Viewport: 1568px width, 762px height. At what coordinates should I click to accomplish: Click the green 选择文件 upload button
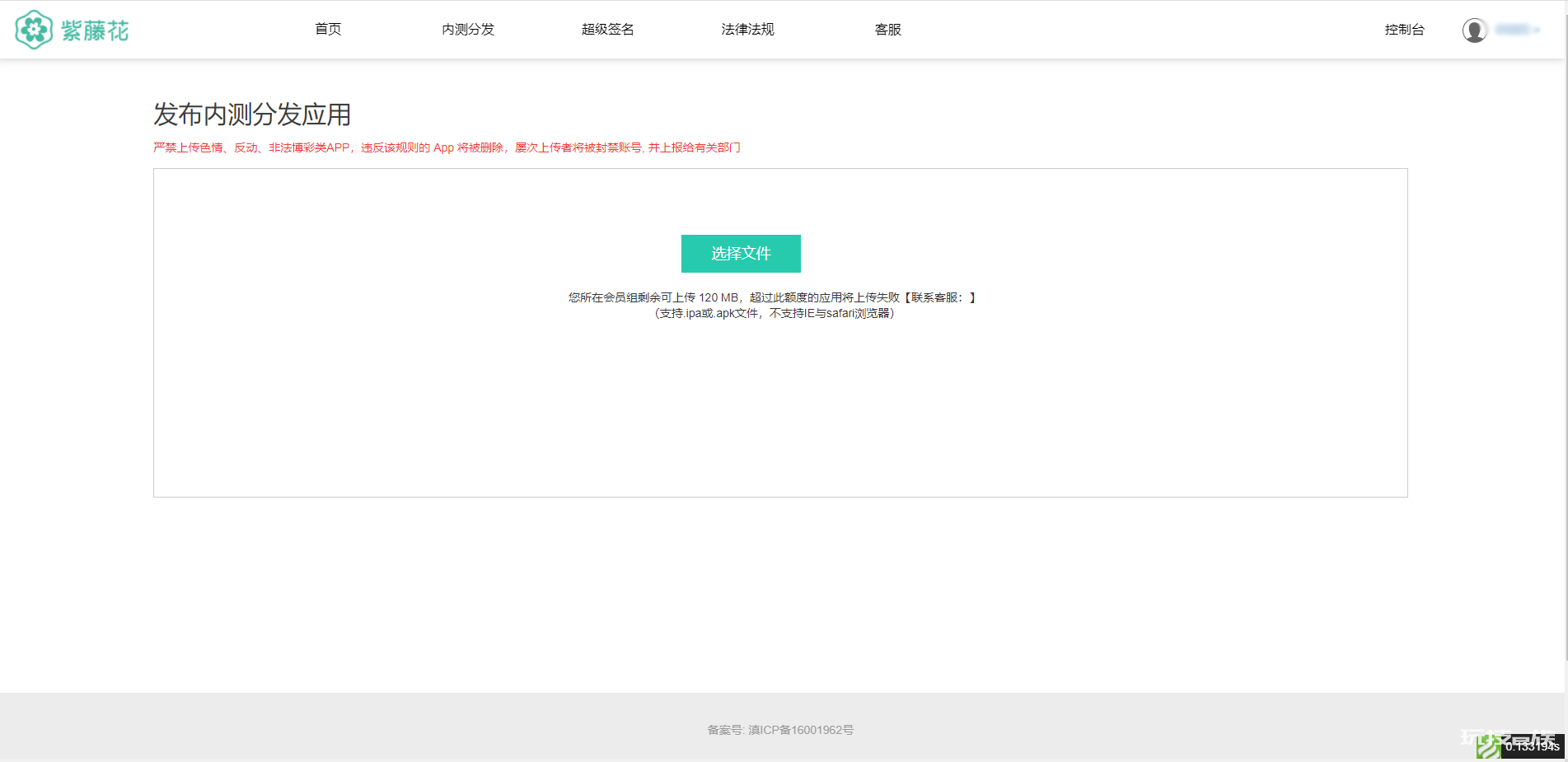741,254
